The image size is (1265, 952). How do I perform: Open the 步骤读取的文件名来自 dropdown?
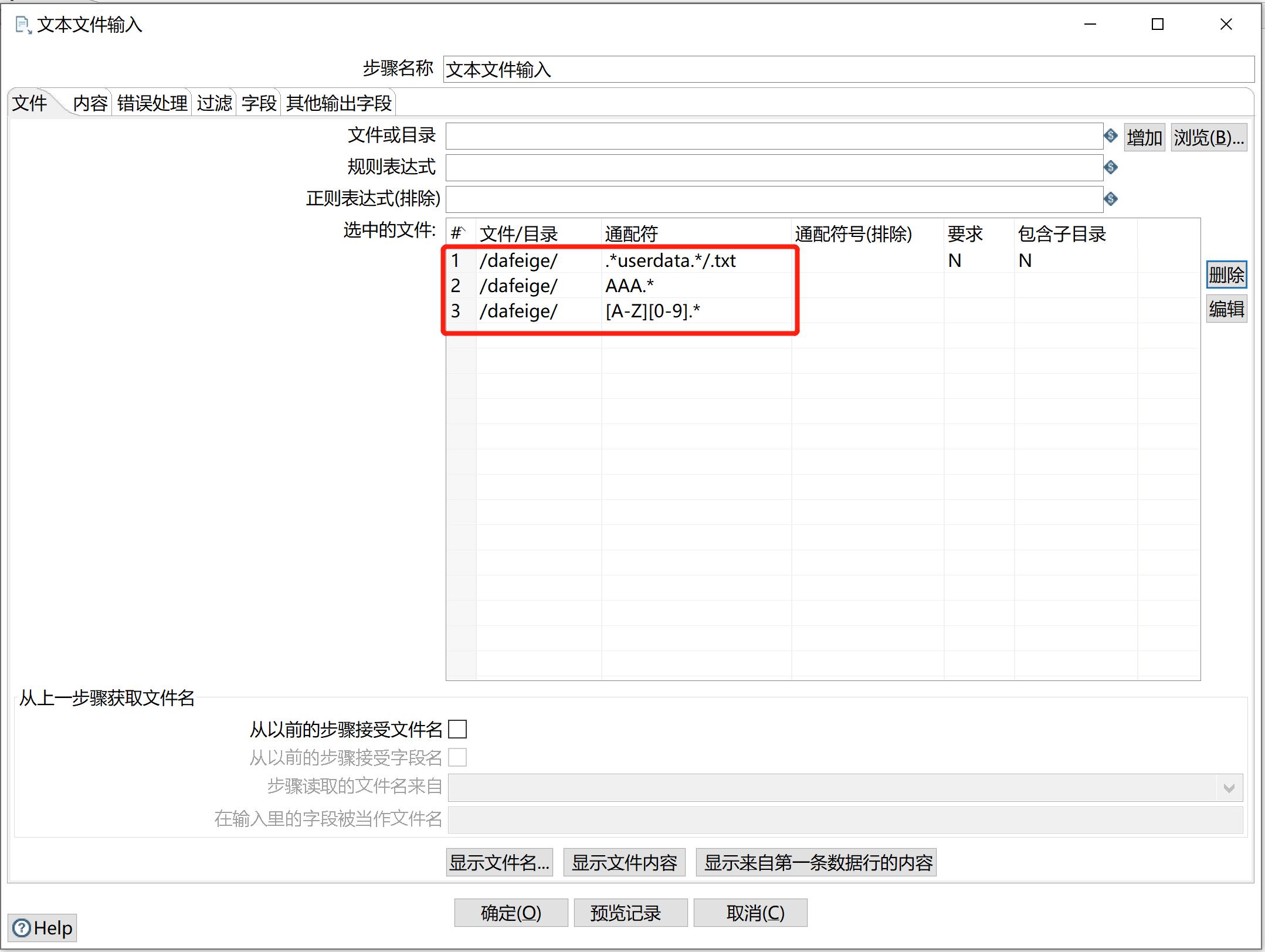[x=1229, y=788]
